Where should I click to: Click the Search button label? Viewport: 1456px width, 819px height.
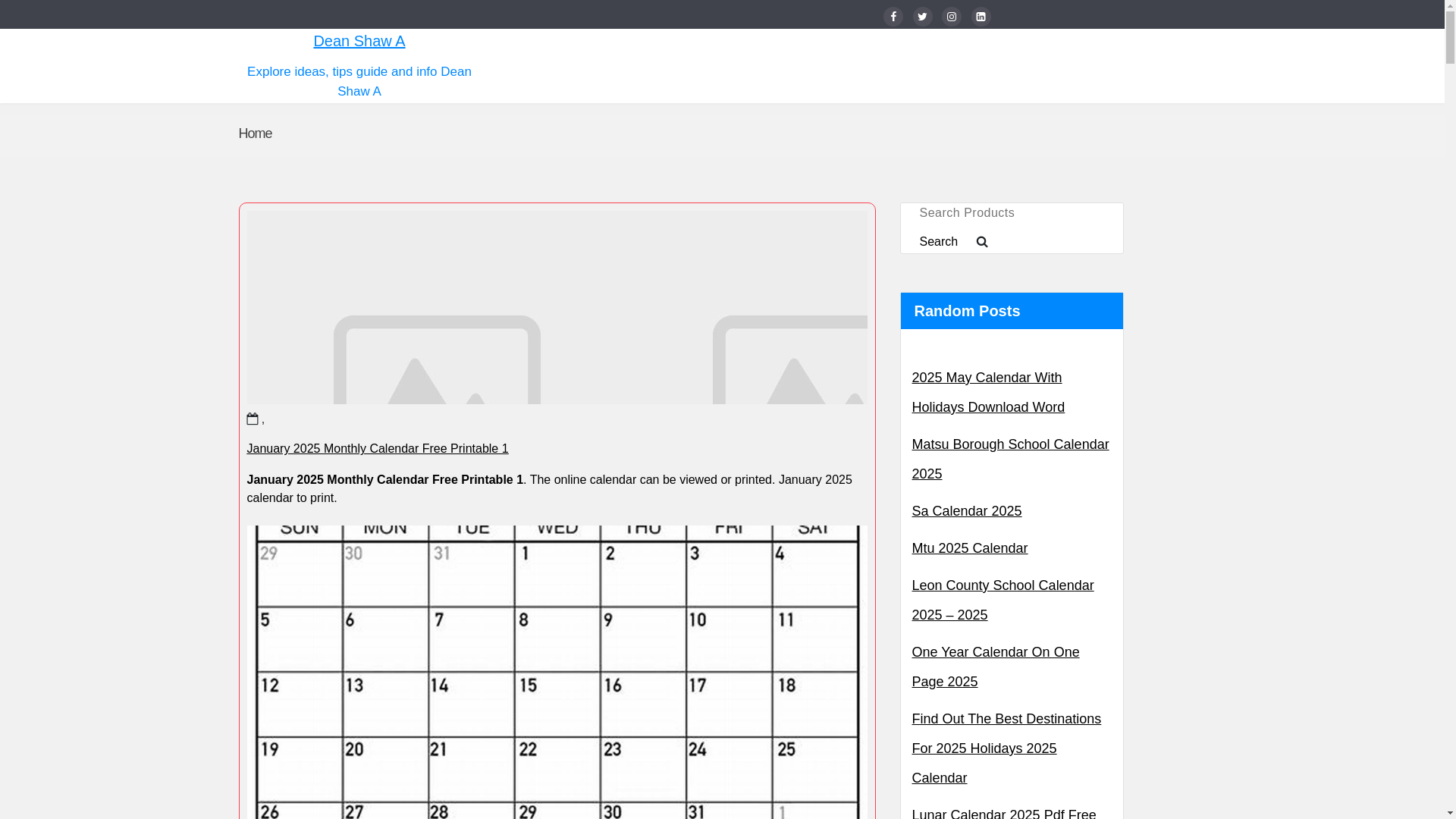pos(938,242)
